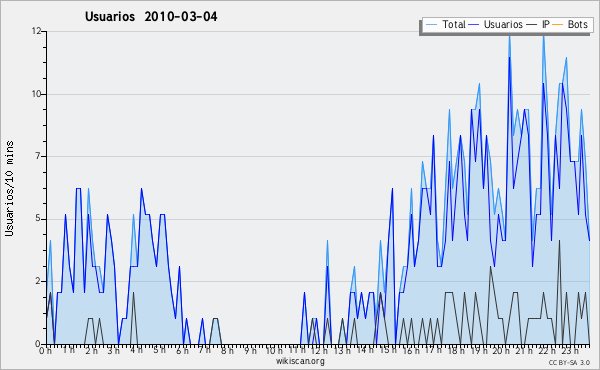This screenshot has height=370, width=600.
Task: Select the 'IP' legend entry
Action: click(x=538, y=24)
